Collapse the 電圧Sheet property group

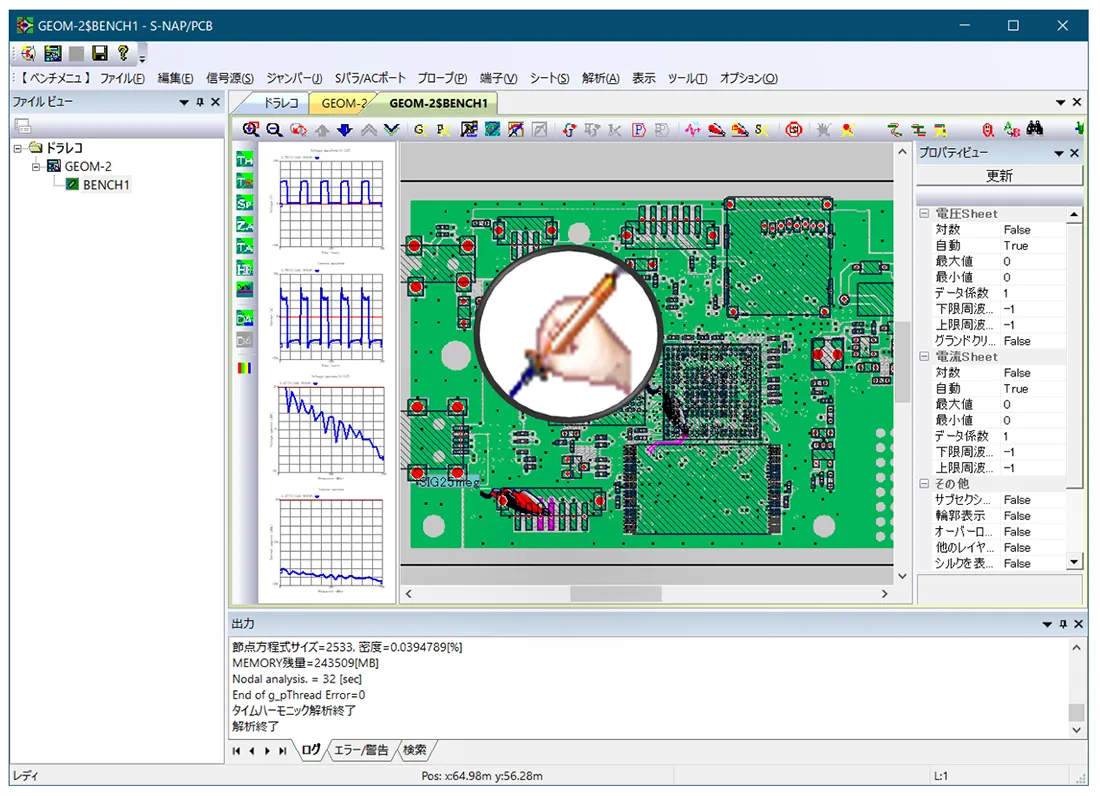tap(925, 214)
